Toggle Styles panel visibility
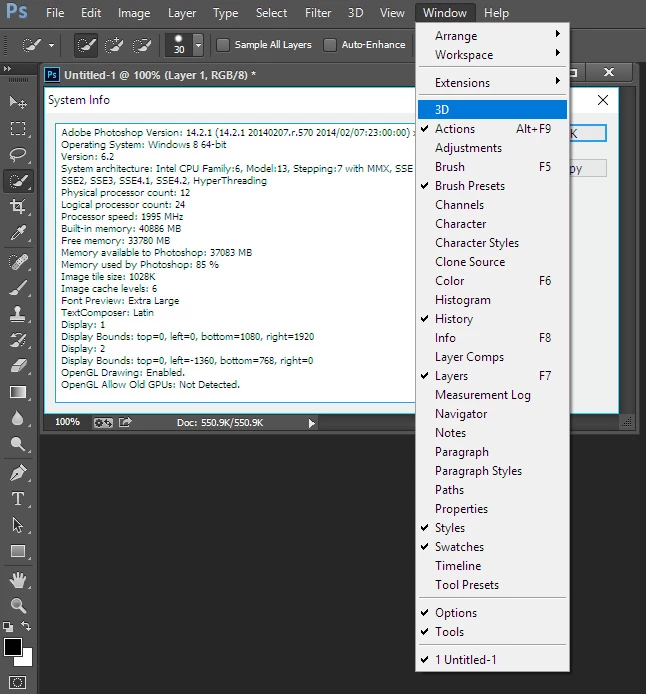 tap(492, 528)
